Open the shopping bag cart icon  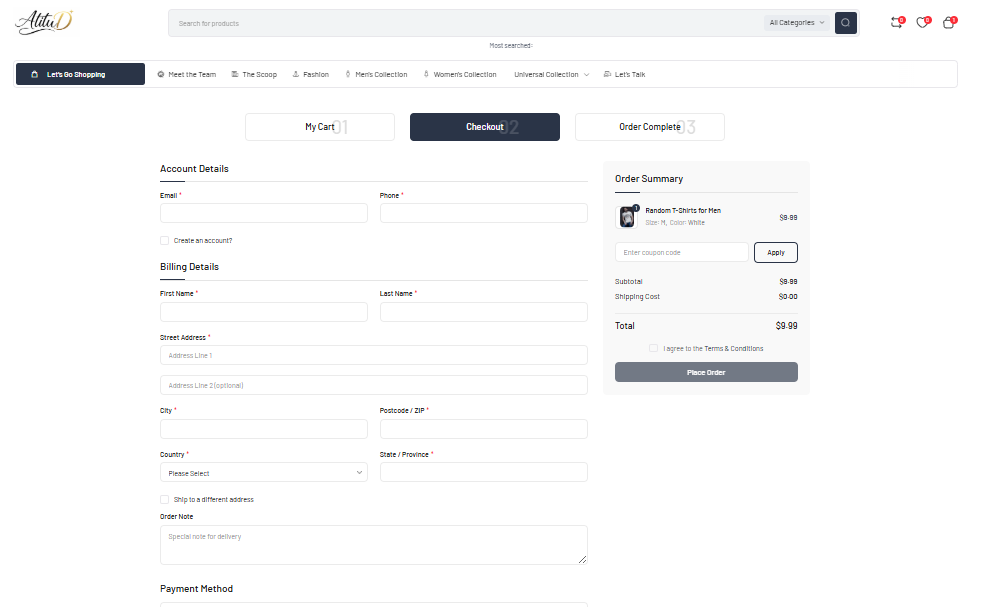point(949,23)
